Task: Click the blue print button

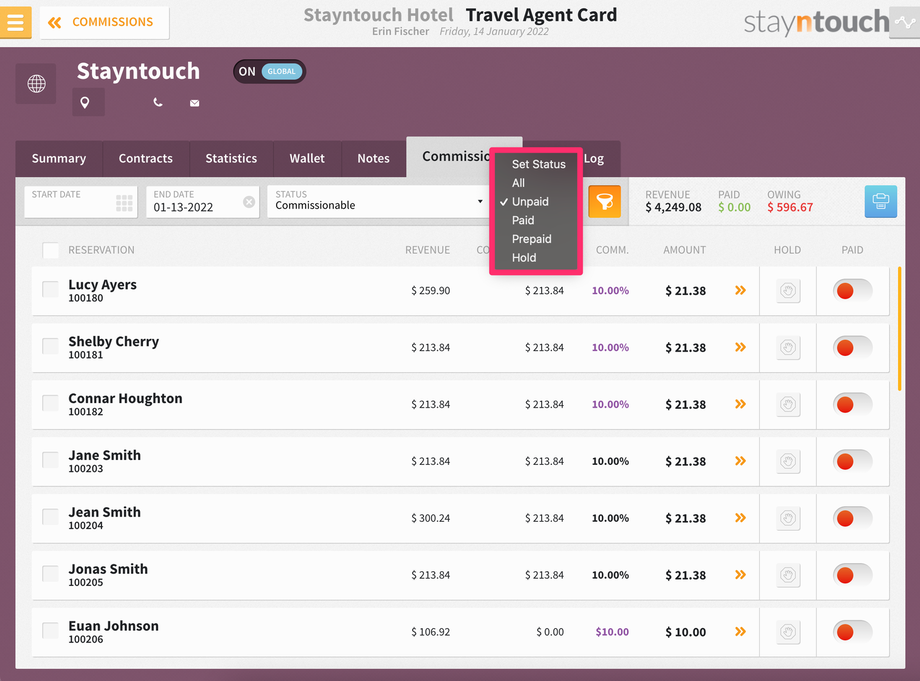Action: (x=881, y=202)
